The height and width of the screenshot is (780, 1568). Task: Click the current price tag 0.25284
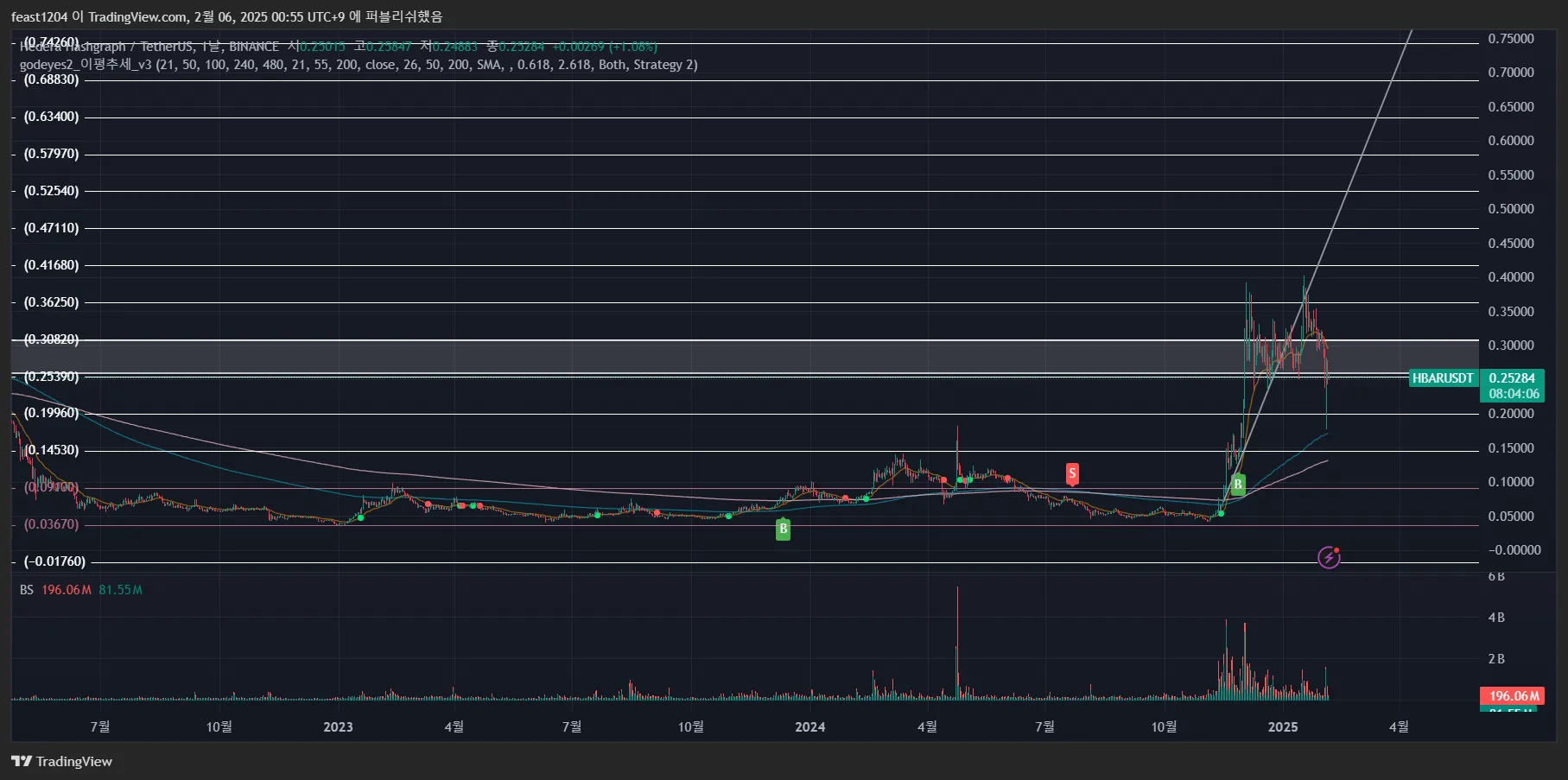click(1512, 378)
